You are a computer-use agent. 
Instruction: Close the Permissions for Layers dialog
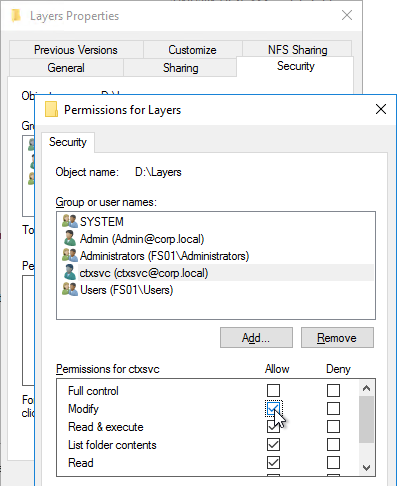coord(381,109)
